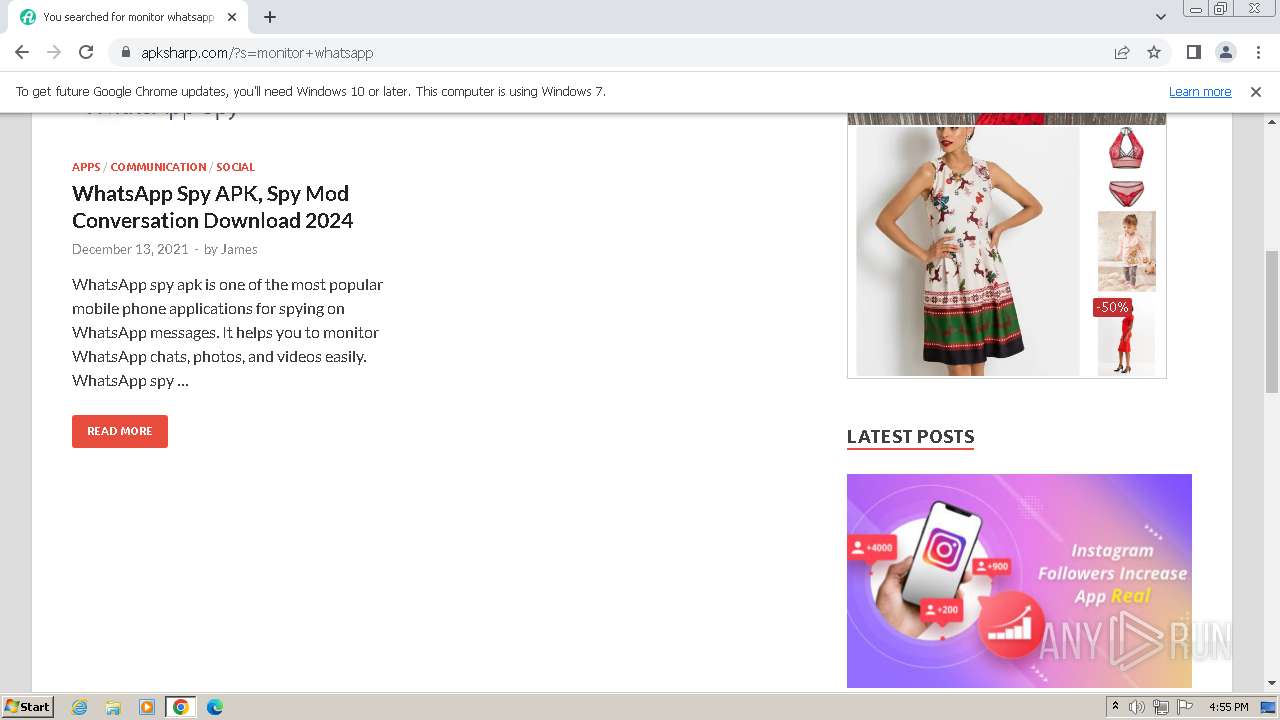1280x720 pixels.
Task: Bookmark this tab with the star icon
Action: (1154, 53)
